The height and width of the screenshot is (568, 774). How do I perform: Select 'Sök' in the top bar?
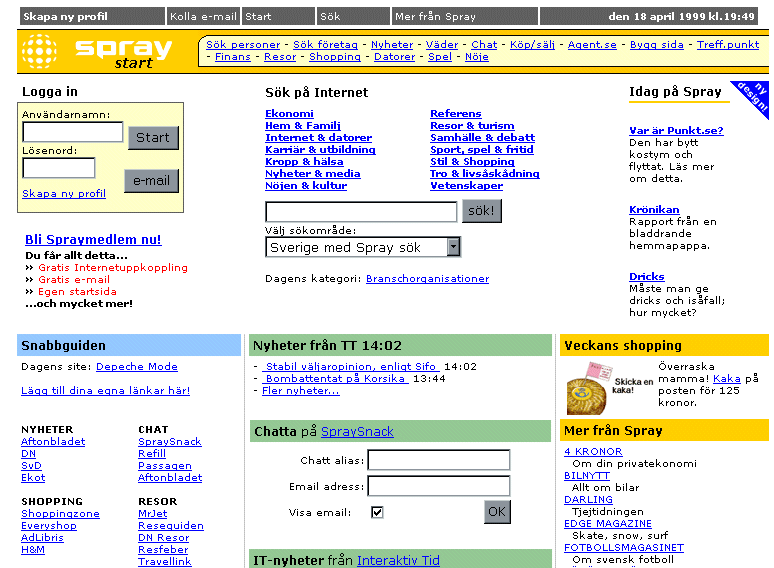[353, 16]
